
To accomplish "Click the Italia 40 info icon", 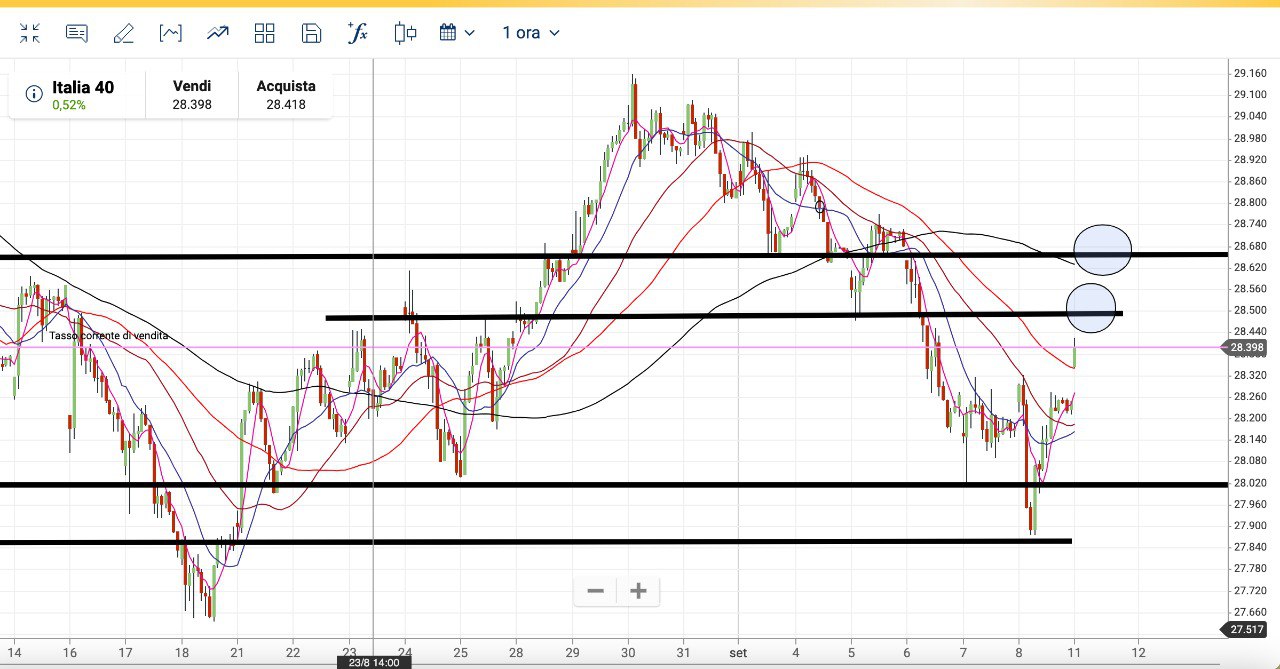I will [x=33, y=94].
